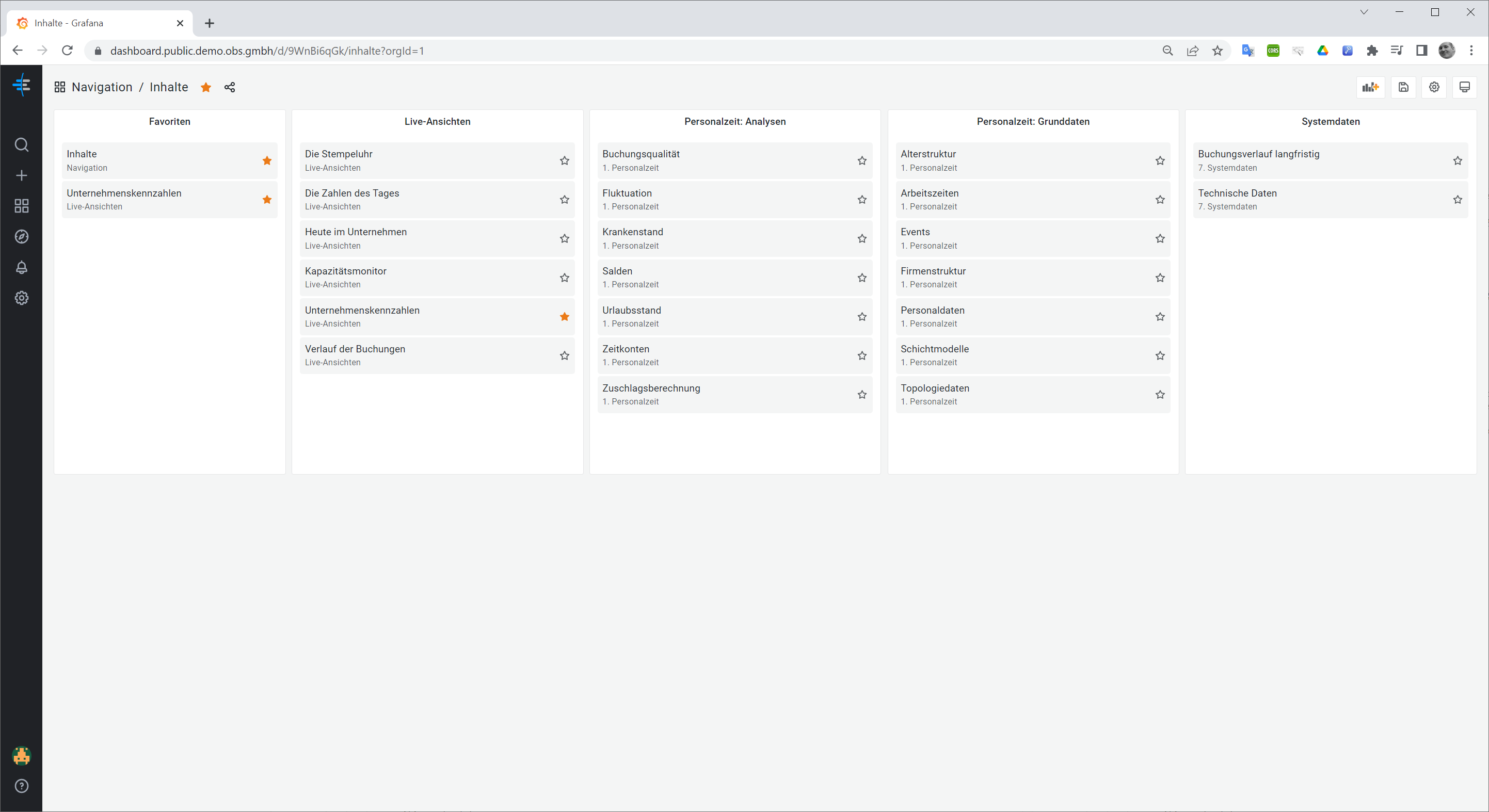Image resolution: width=1489 pixels, height=812 pixels.
Task: Save dashboard with disk icon
Action: [x=1403, y=87]
